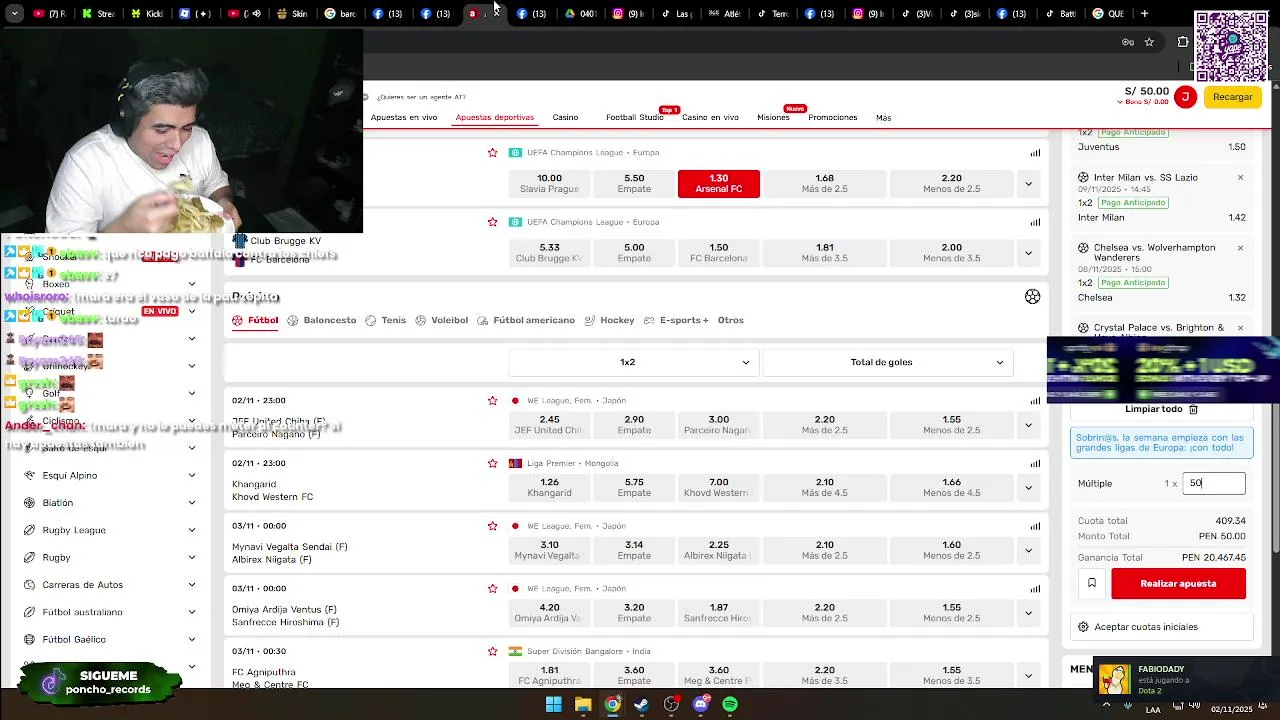The width and height of the screenshot is (1280, 720).
Task: Bookmark this page with browser star icon
Action: (1149, 42)
